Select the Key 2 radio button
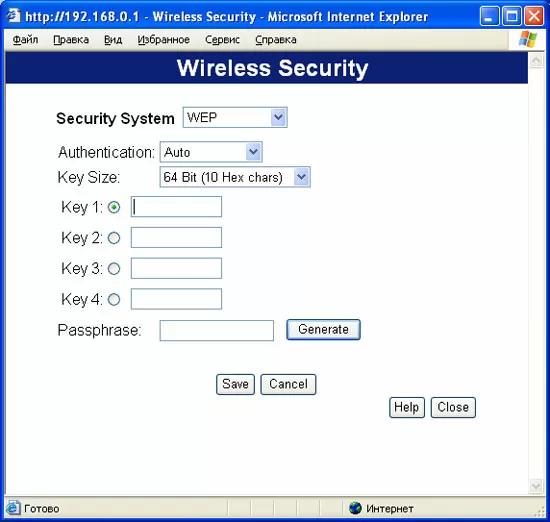Viewport: 550px width, 522px height. (x=114, y=238)
